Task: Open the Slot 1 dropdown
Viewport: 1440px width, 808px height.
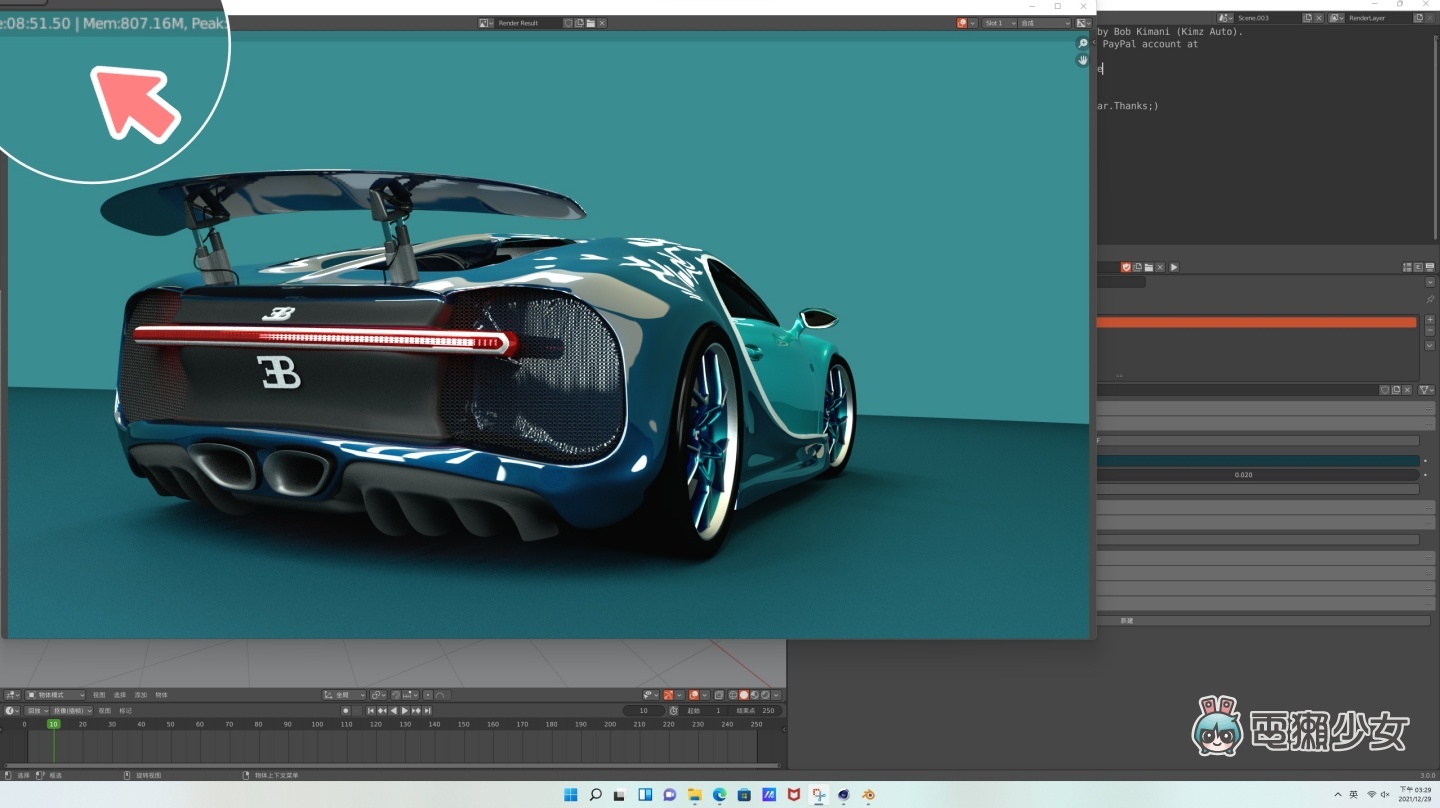Action: coord(998,23)
